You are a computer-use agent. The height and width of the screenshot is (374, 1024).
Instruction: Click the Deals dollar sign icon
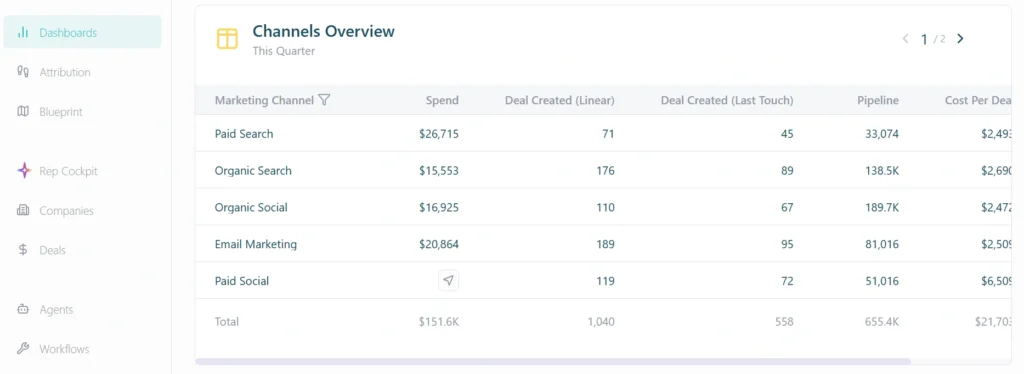tap(23, 250)
